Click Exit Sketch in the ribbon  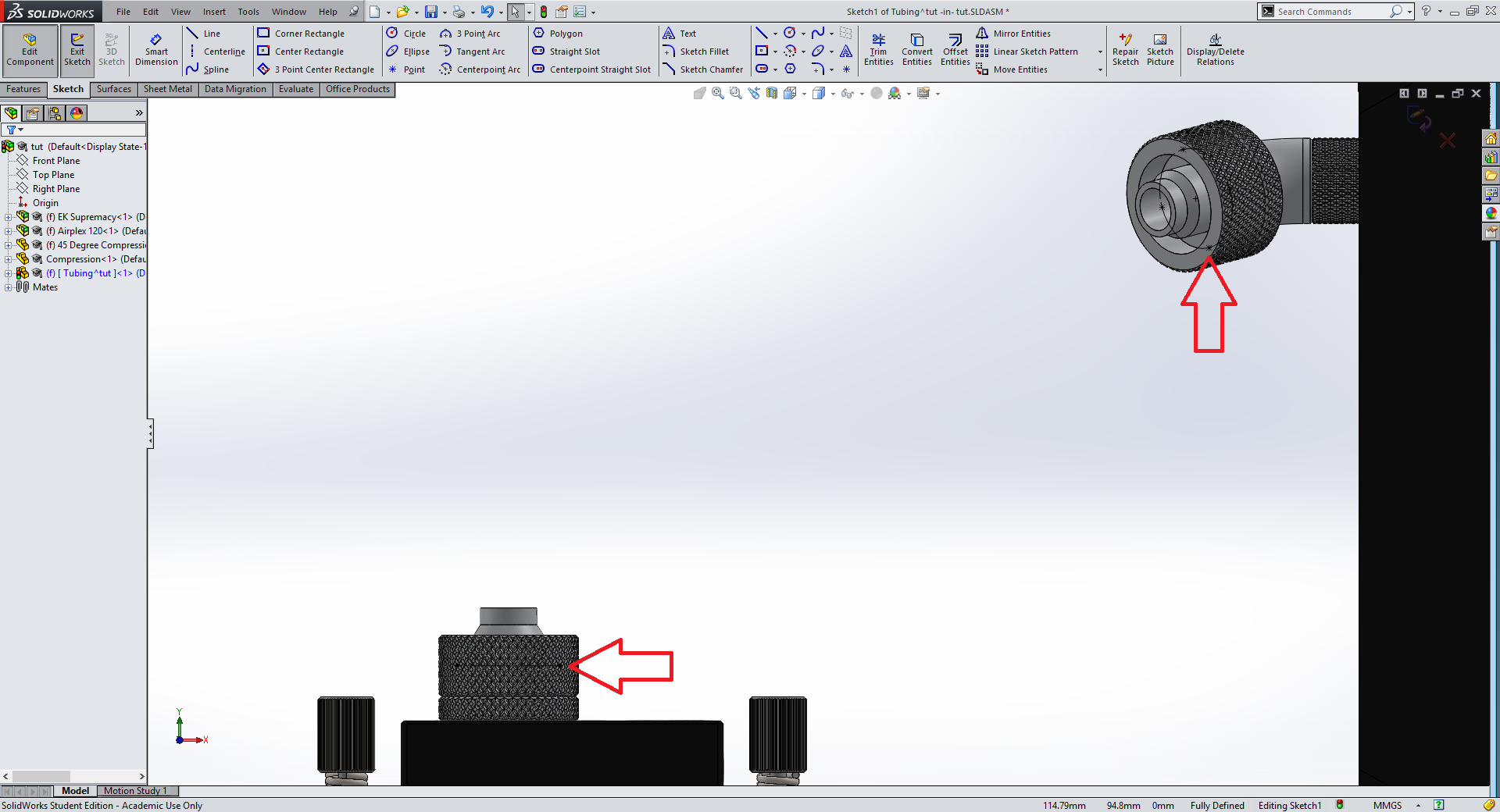[77, 51]
